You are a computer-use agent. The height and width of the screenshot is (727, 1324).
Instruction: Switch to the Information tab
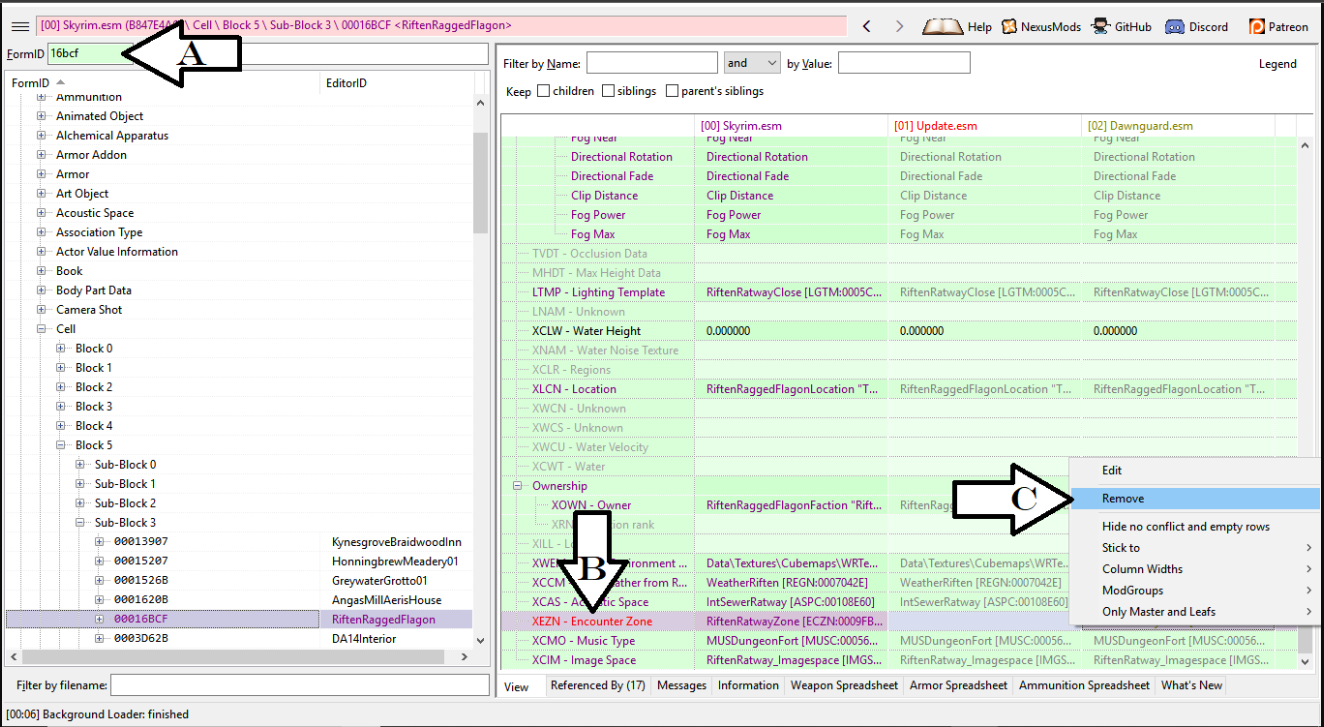click(x=748, y=685)
